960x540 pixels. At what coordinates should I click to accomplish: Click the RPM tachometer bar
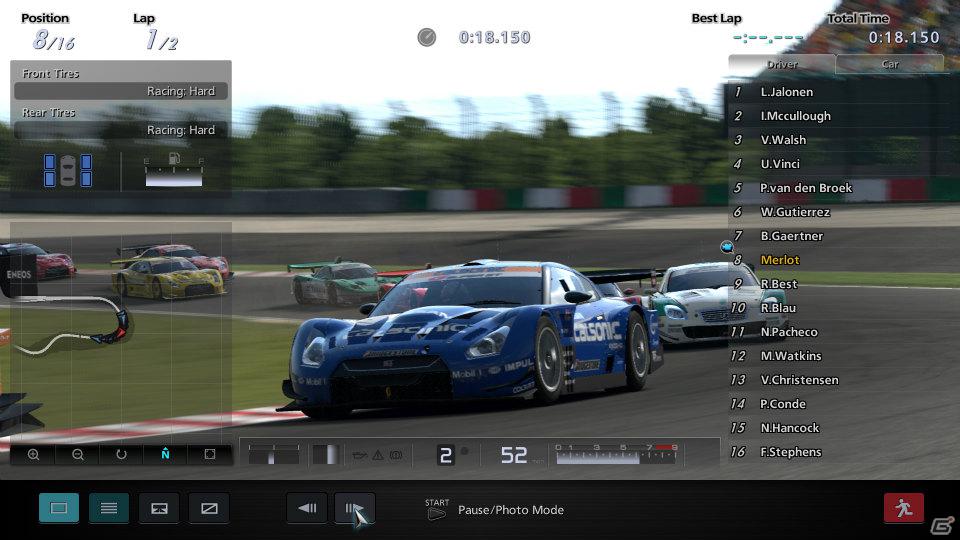(617, 455)
